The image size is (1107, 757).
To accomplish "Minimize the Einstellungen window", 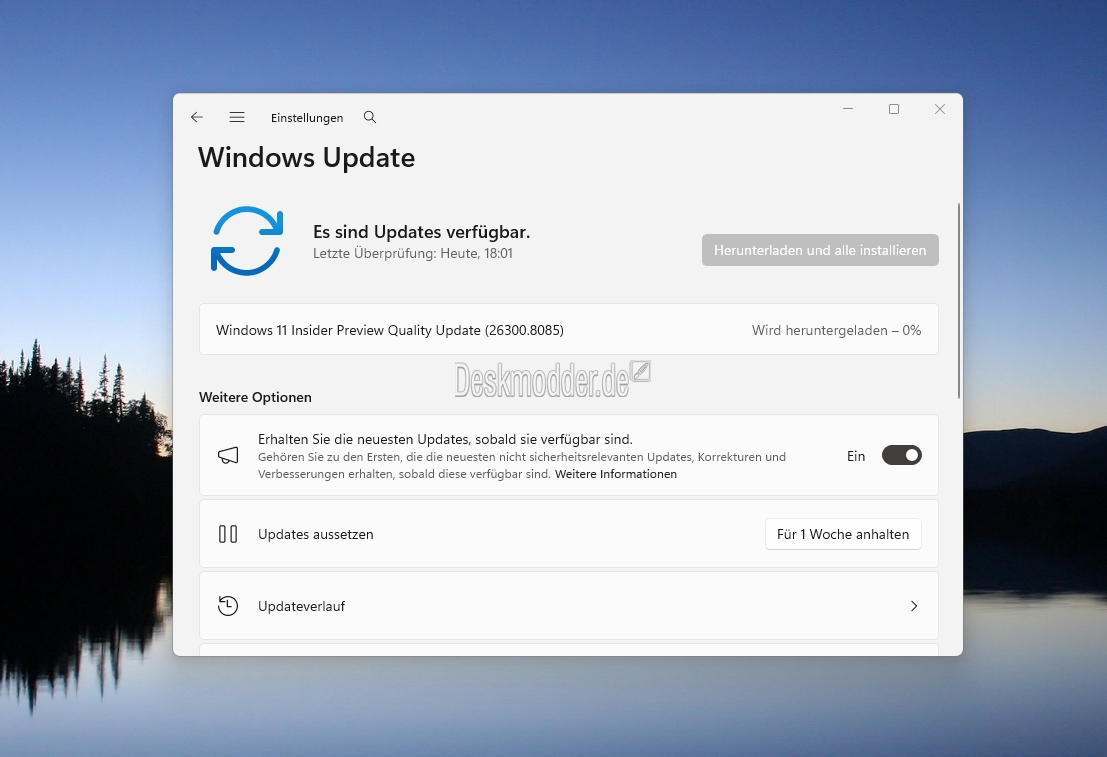I will tap(848, 109).
